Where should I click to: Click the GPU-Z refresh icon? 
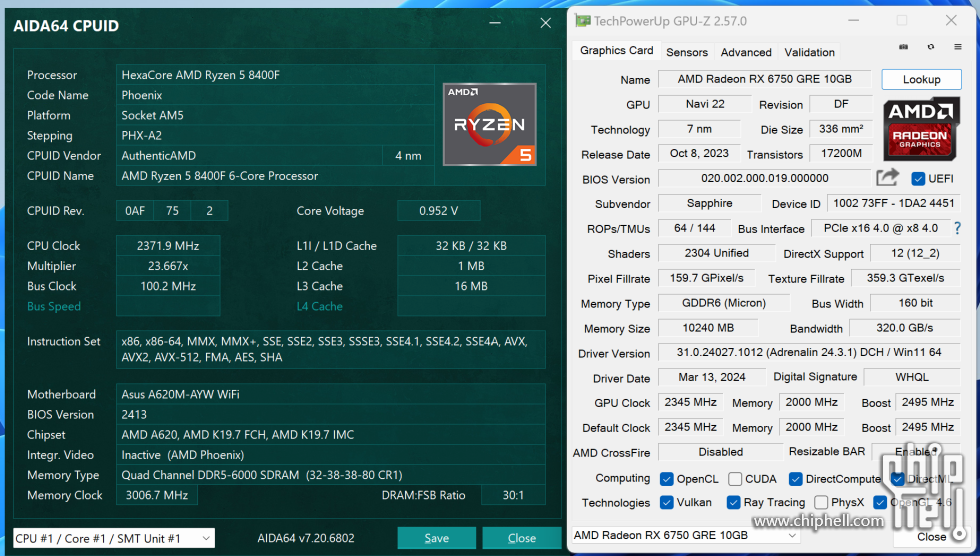pyautogui.click(x=931, y=47)
